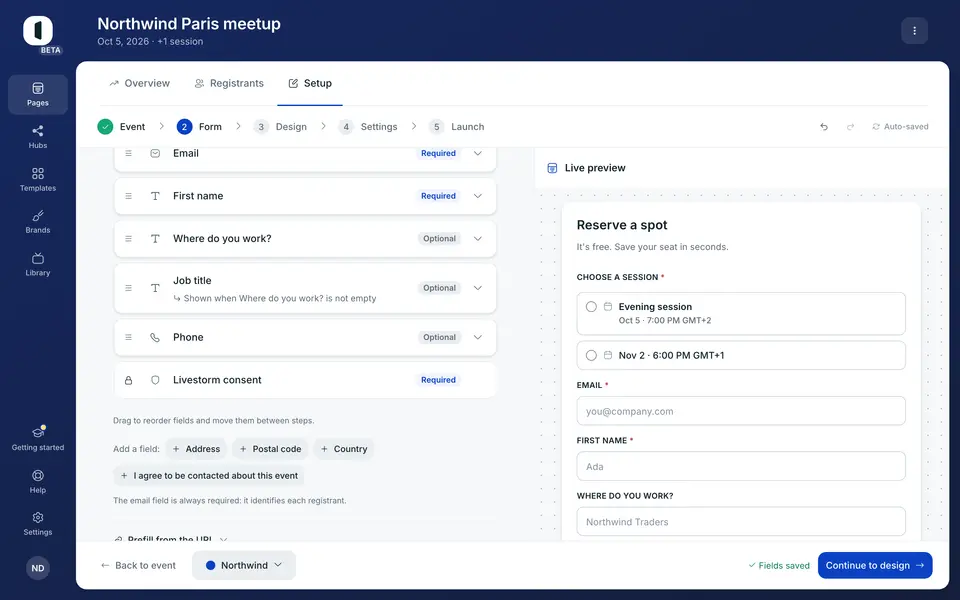The image size is (960, 600).
Task: Click text icon in Job title row
Action: click(x=155, y=288)
